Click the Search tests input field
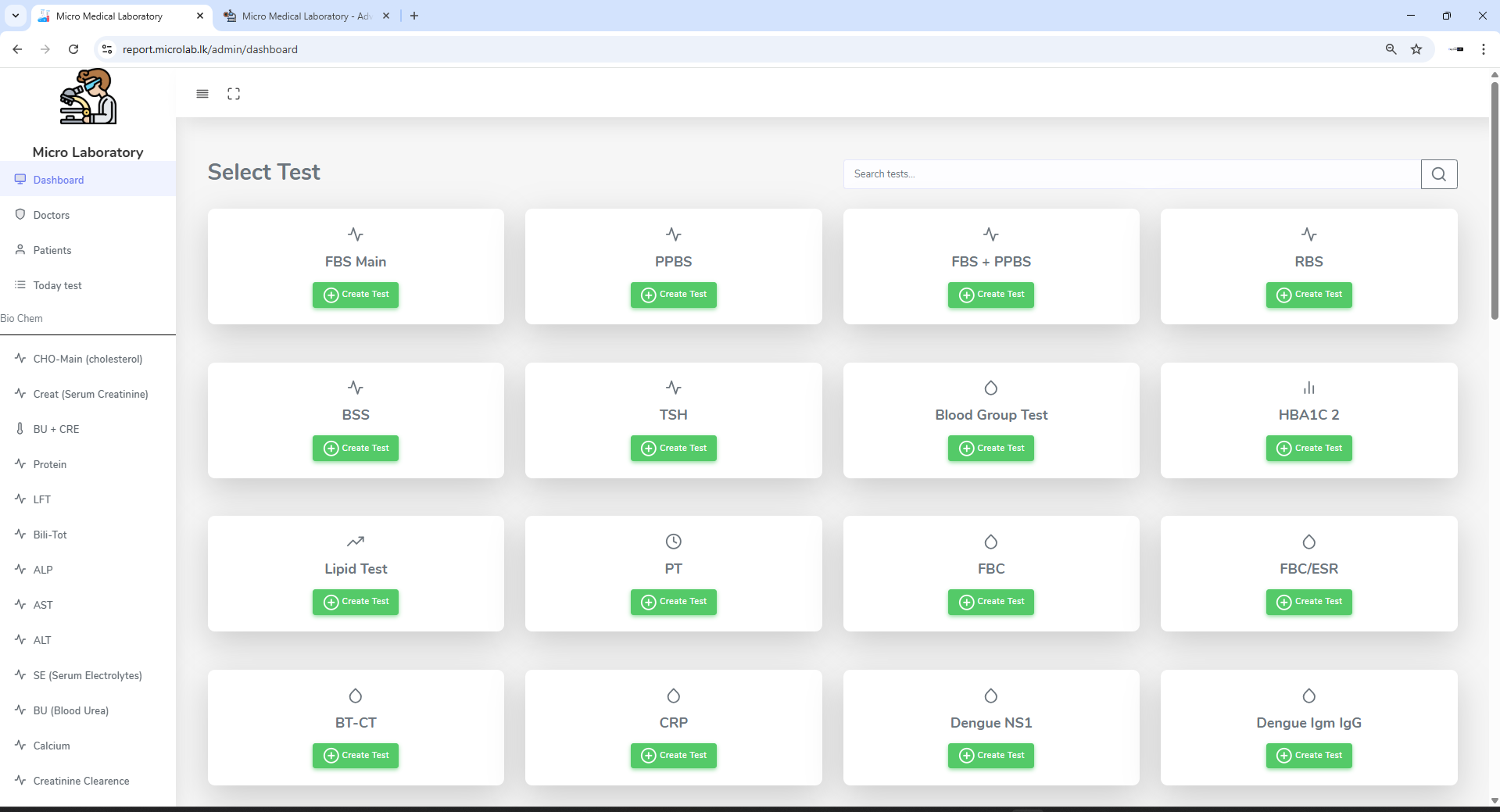The image size is (1500, 812). pos(1131,174)
